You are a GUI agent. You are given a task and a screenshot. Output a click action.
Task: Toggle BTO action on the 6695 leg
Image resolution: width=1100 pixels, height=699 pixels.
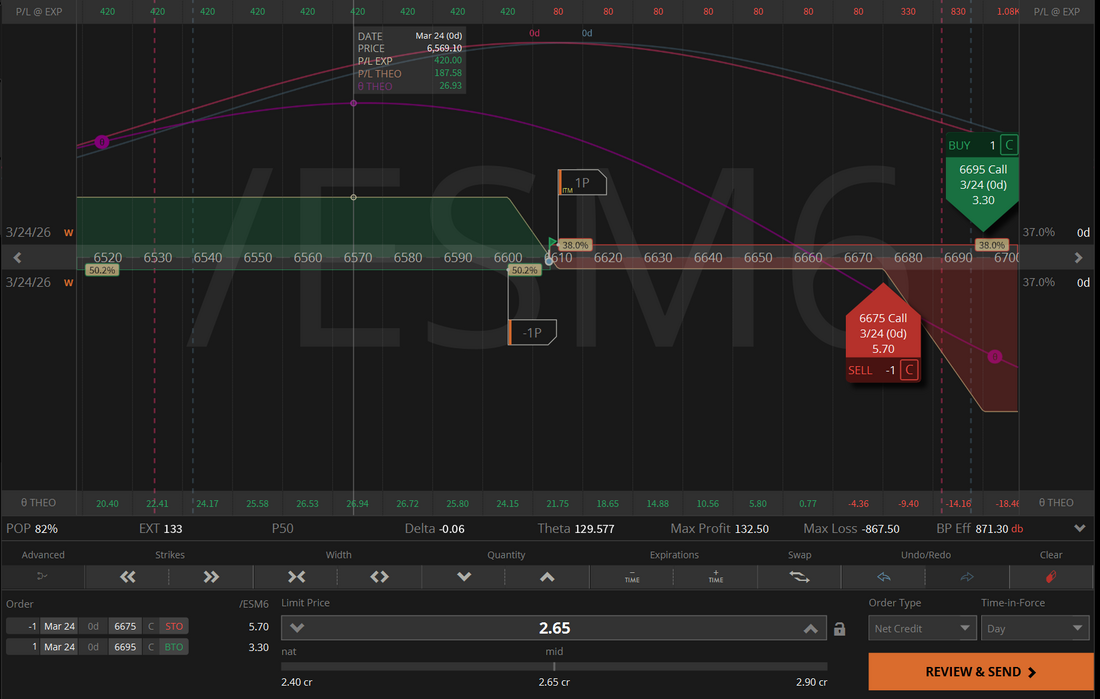pos(174,647)
